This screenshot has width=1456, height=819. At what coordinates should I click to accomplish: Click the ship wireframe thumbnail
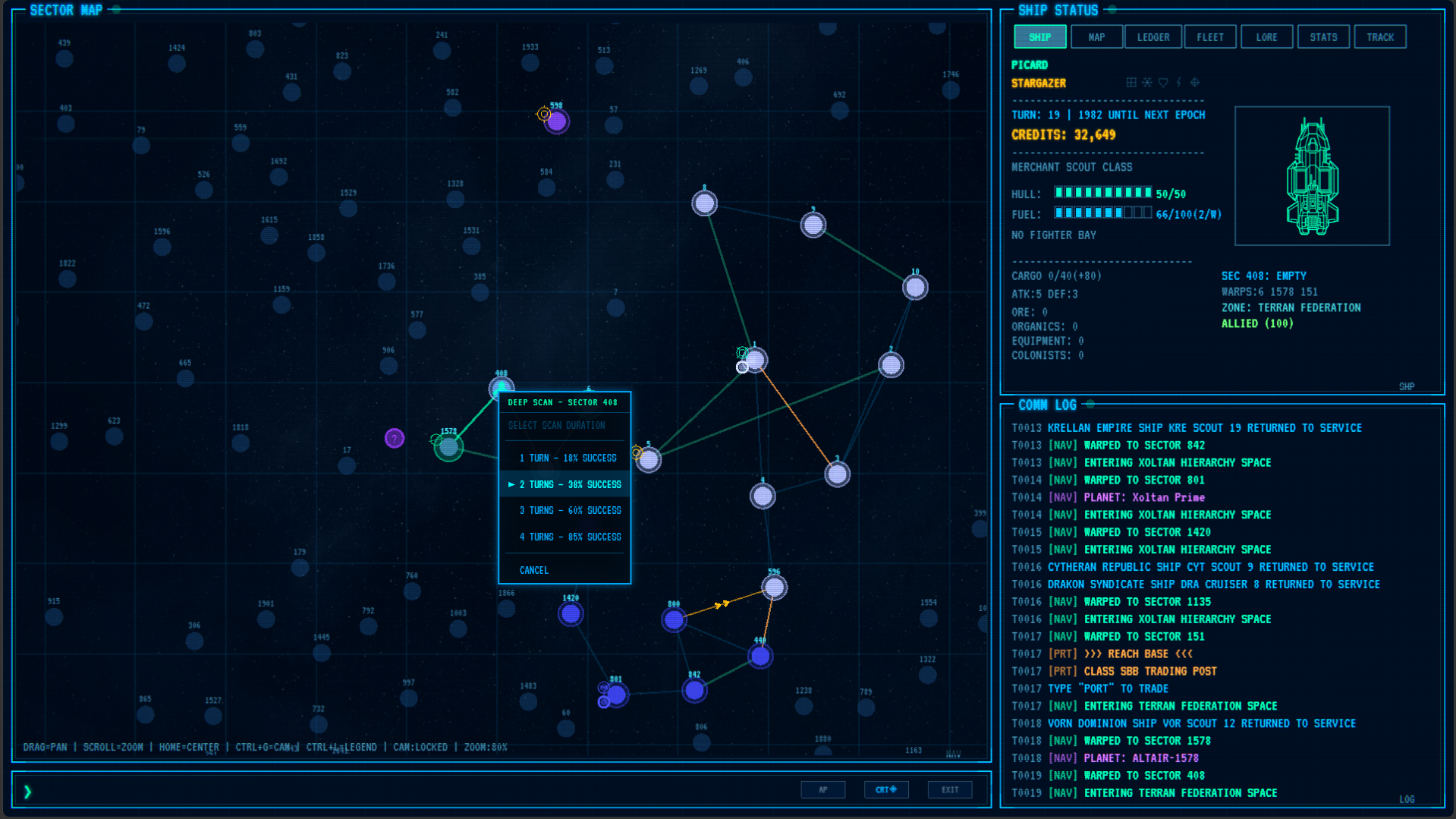coord(1312,176)
